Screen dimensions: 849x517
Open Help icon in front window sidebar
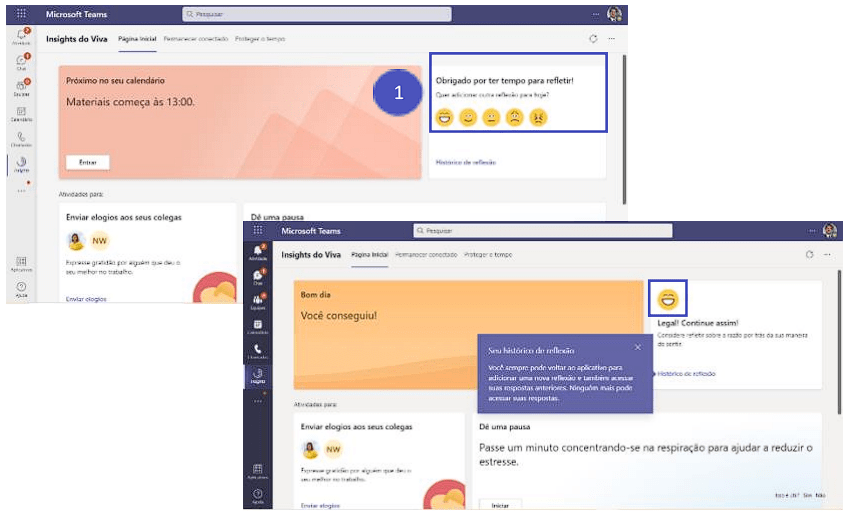click(258, 496)
